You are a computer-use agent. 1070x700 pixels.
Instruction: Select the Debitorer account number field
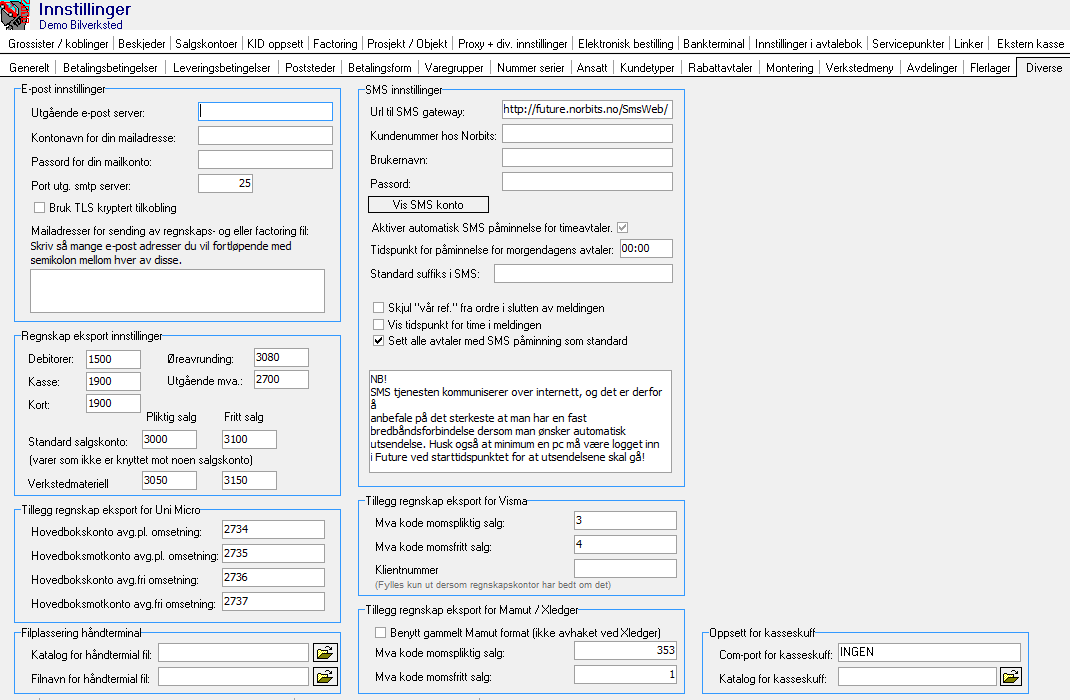(x=113, y=359)
